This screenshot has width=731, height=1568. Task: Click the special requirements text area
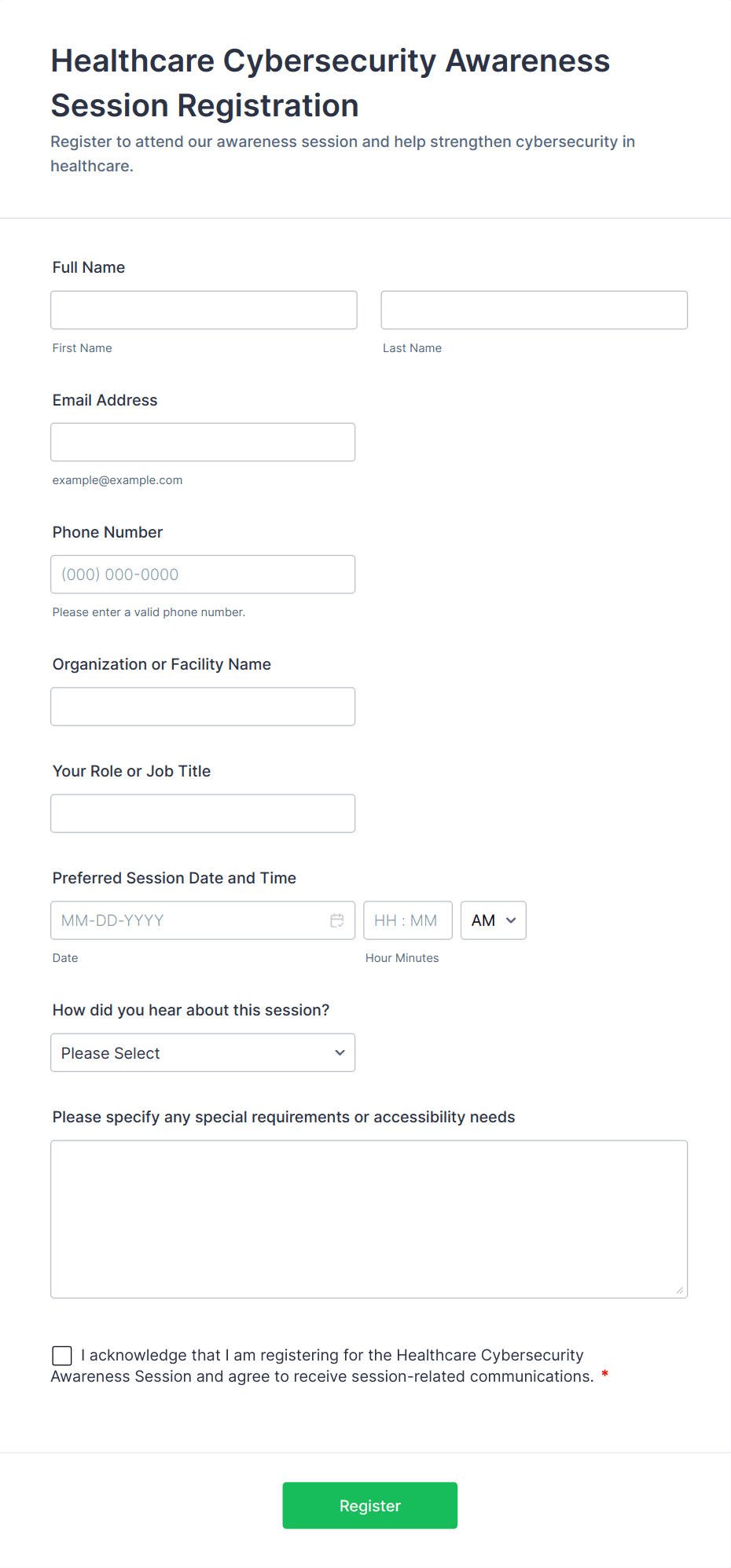(x=369, y=1219)
